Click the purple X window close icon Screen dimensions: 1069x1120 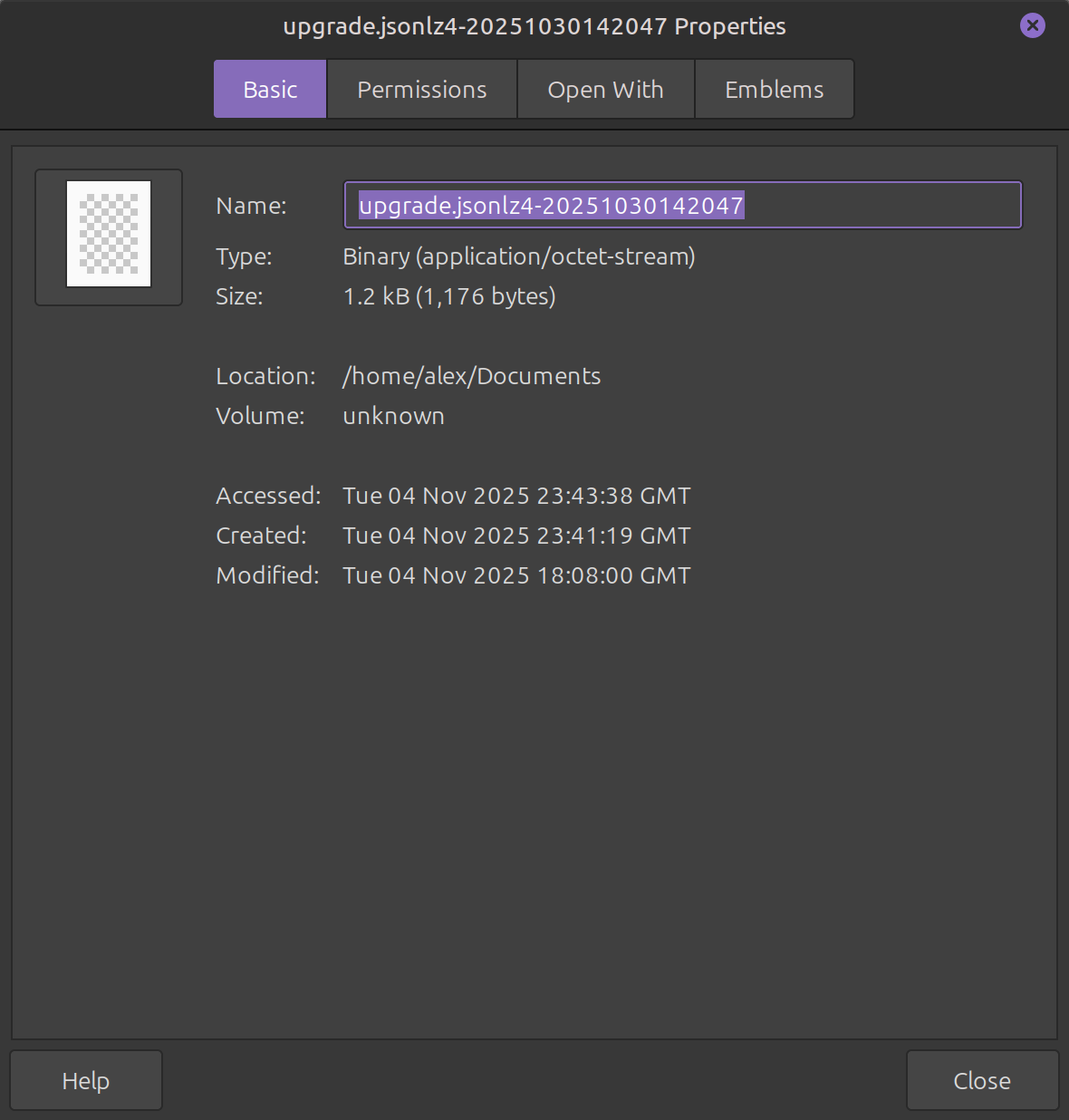tap(1032, 25)
